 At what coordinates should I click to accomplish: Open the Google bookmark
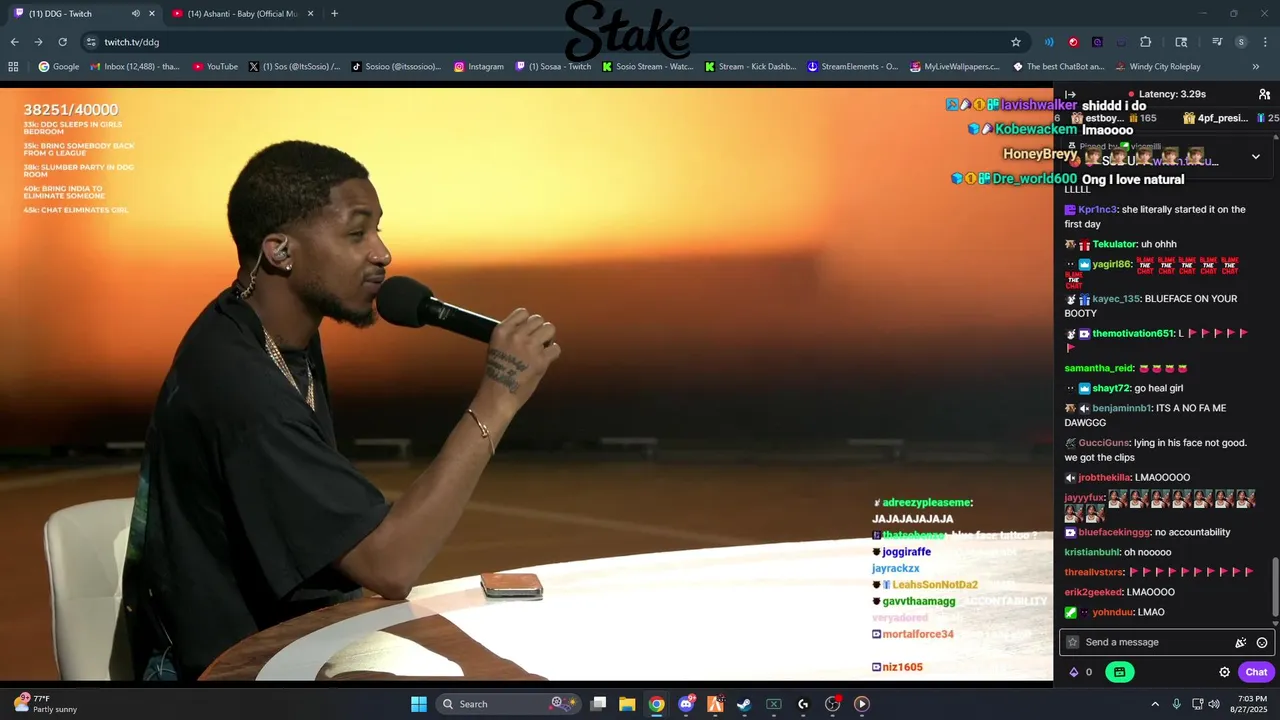[58, 67]
